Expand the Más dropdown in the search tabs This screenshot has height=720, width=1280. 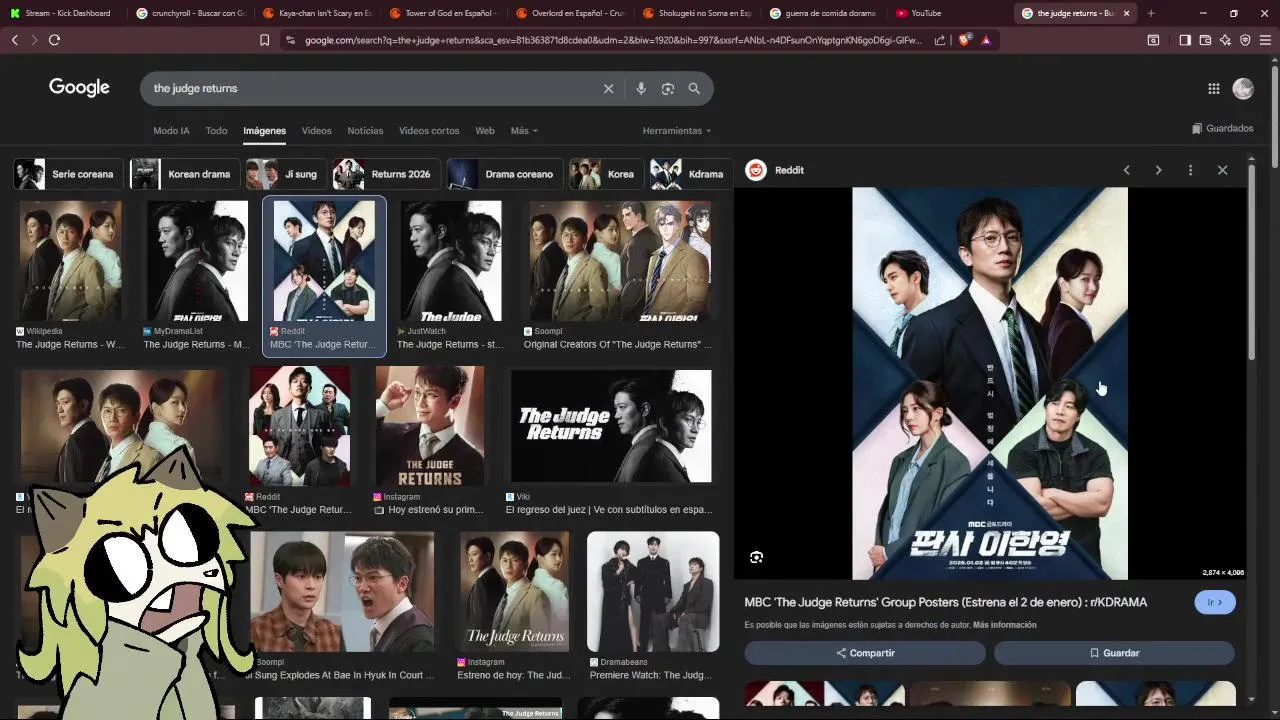(524, 131)
